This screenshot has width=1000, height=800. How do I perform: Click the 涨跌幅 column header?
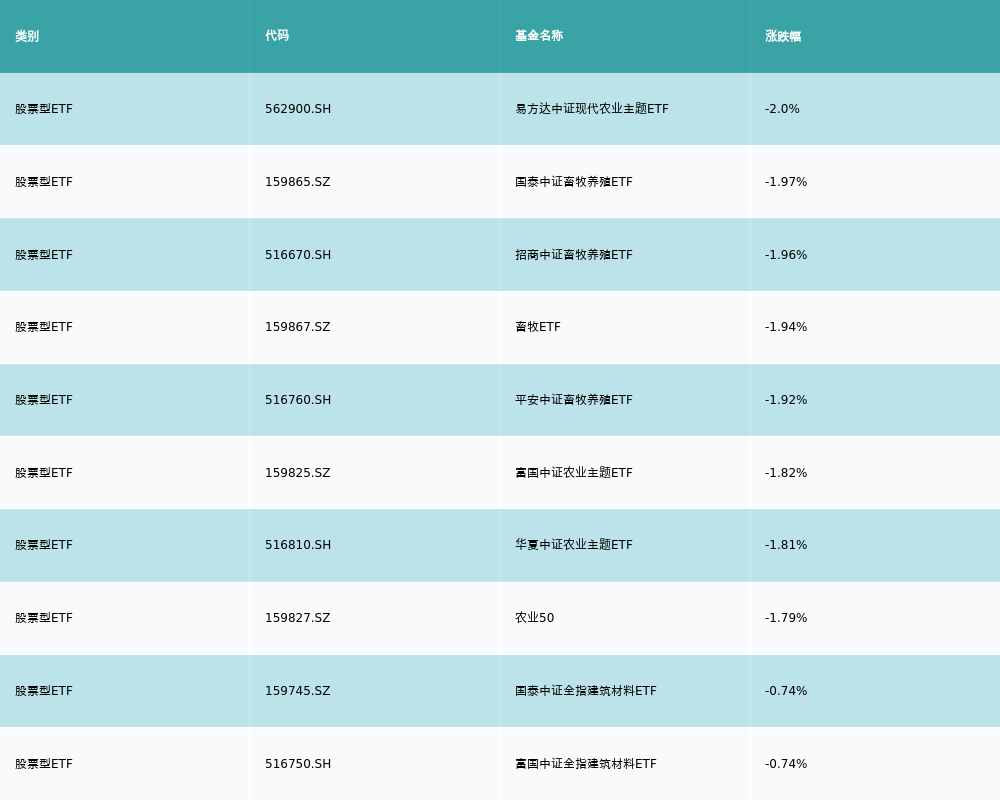click(x=783, y=36)
